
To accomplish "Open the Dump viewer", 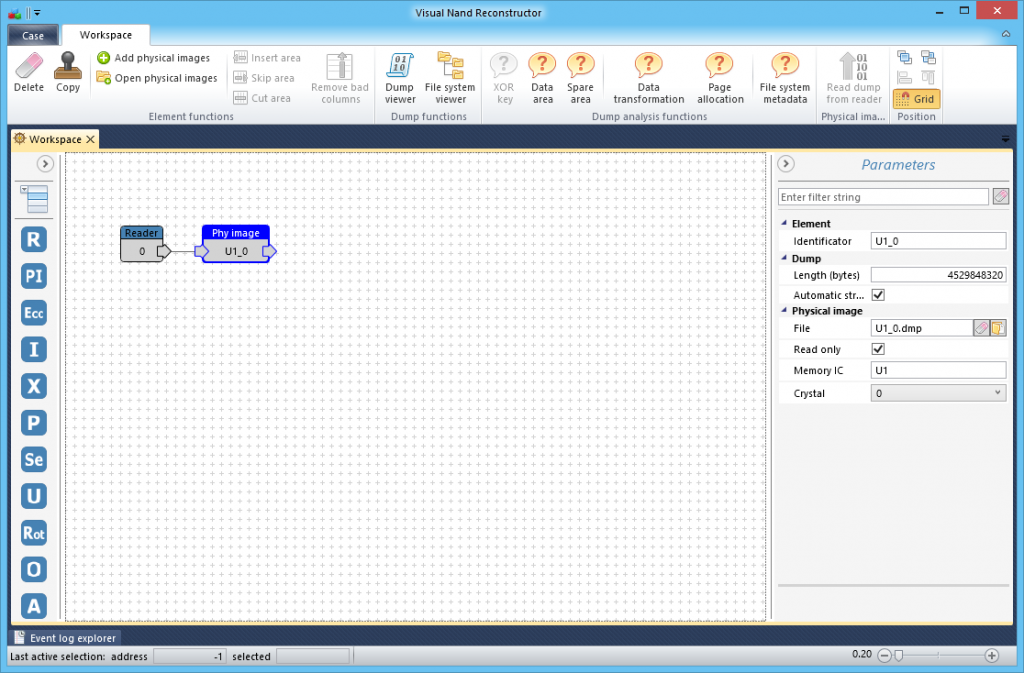I will [x=400, y=78].
